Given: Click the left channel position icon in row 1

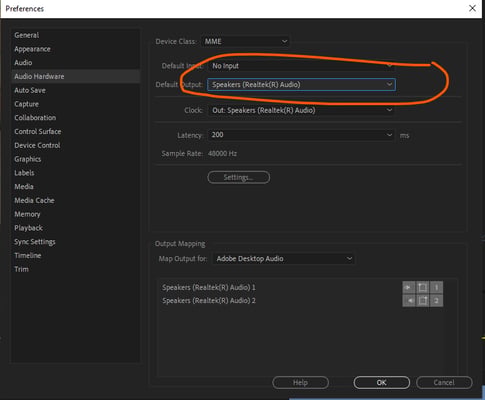Looking at the screenshot, I should pos(422,287).
